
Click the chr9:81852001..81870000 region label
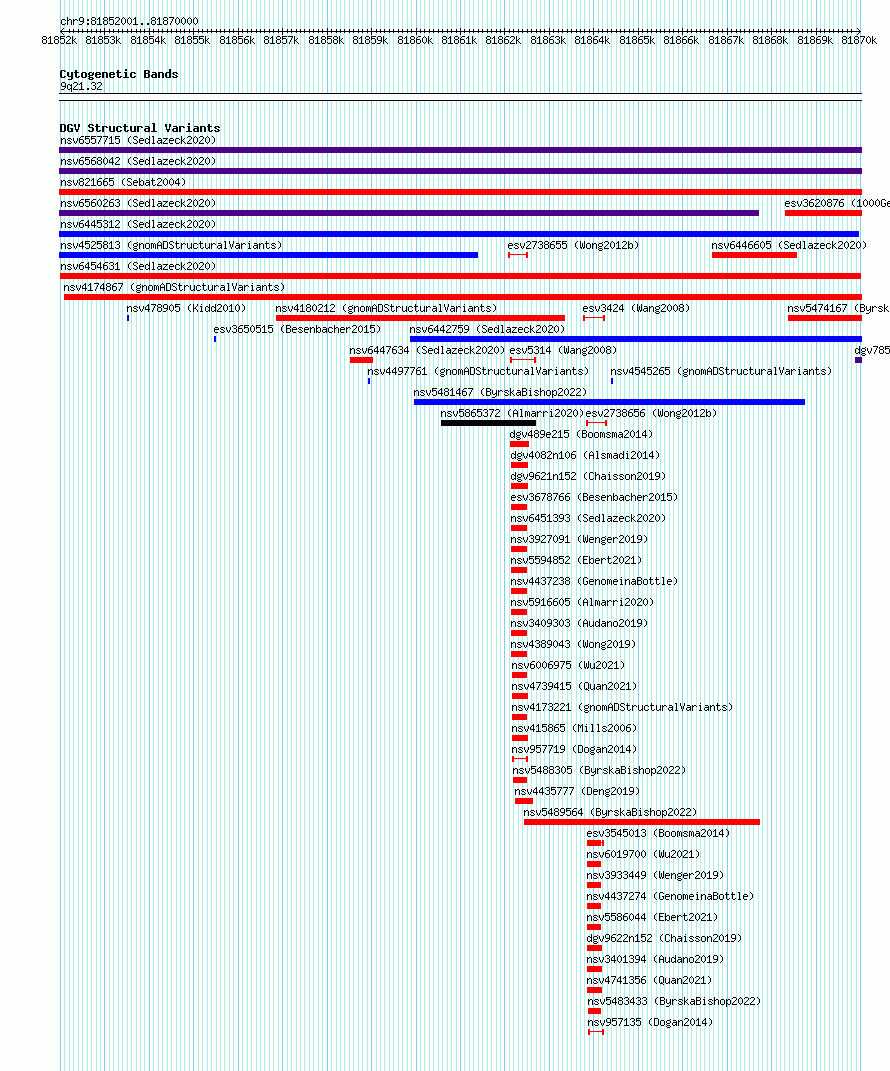129,21
